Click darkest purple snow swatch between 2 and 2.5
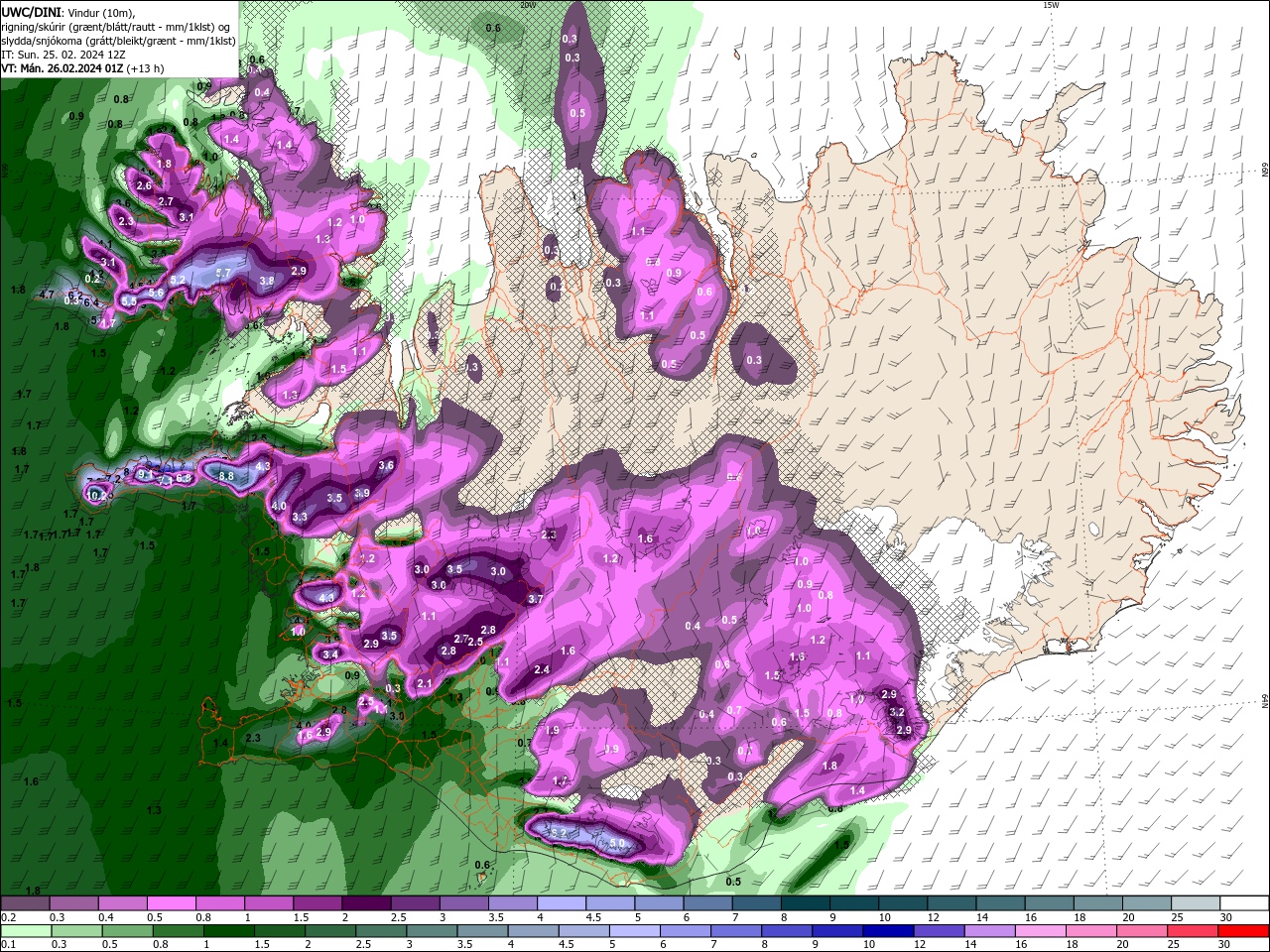The image size is (1270, 952). [365, 903]
